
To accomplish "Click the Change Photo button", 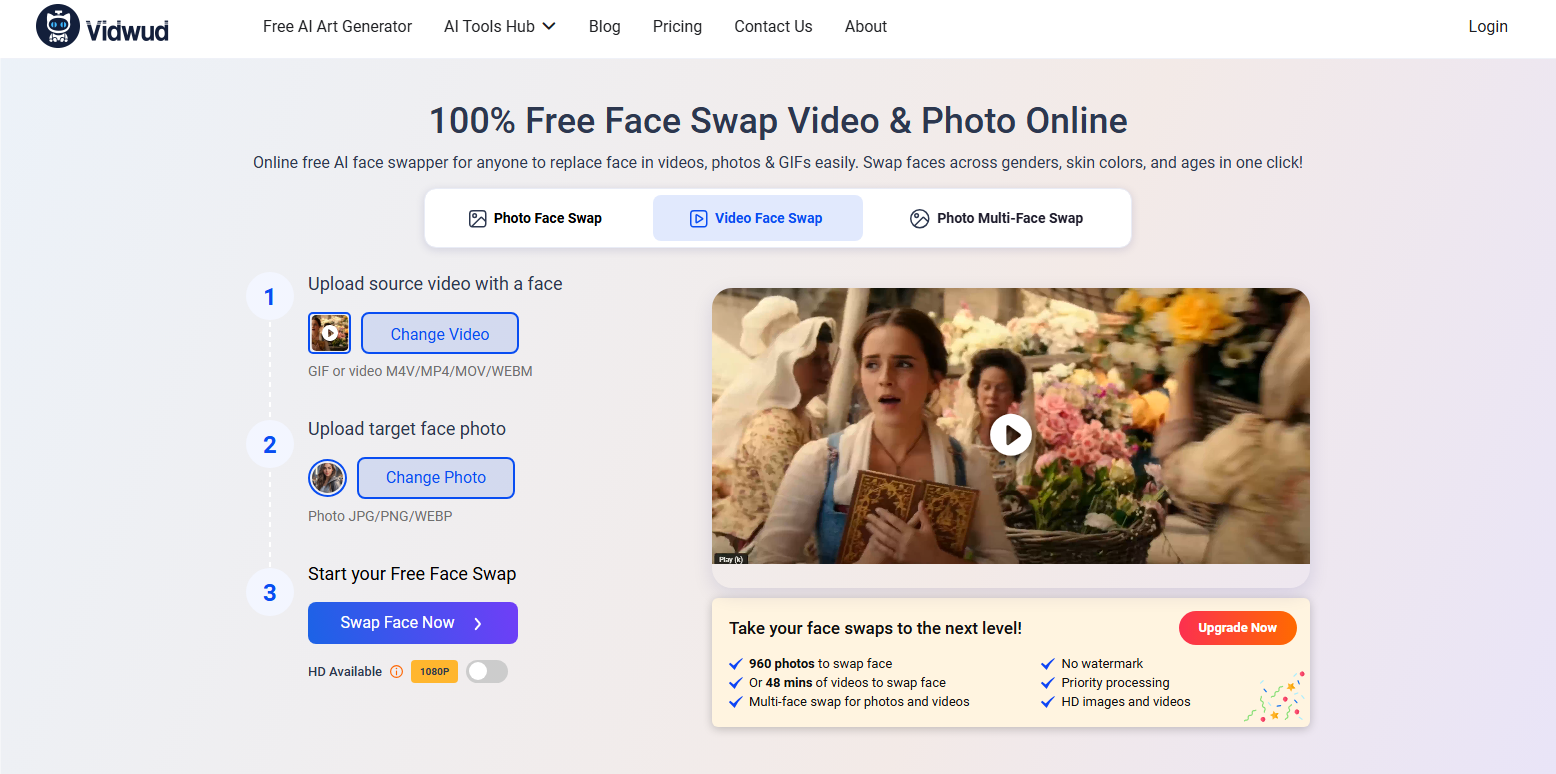I will (436, 478).
